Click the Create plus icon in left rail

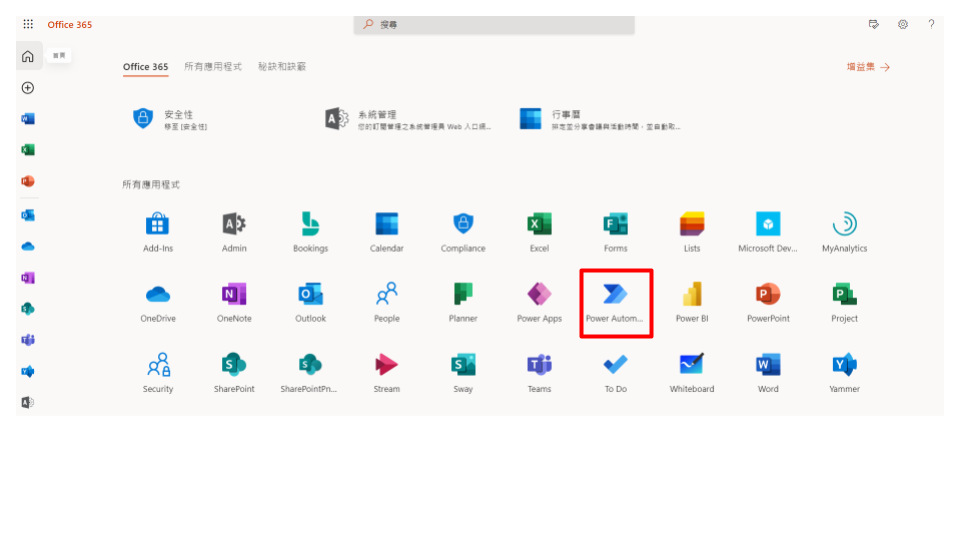click(x=28, y=88)
